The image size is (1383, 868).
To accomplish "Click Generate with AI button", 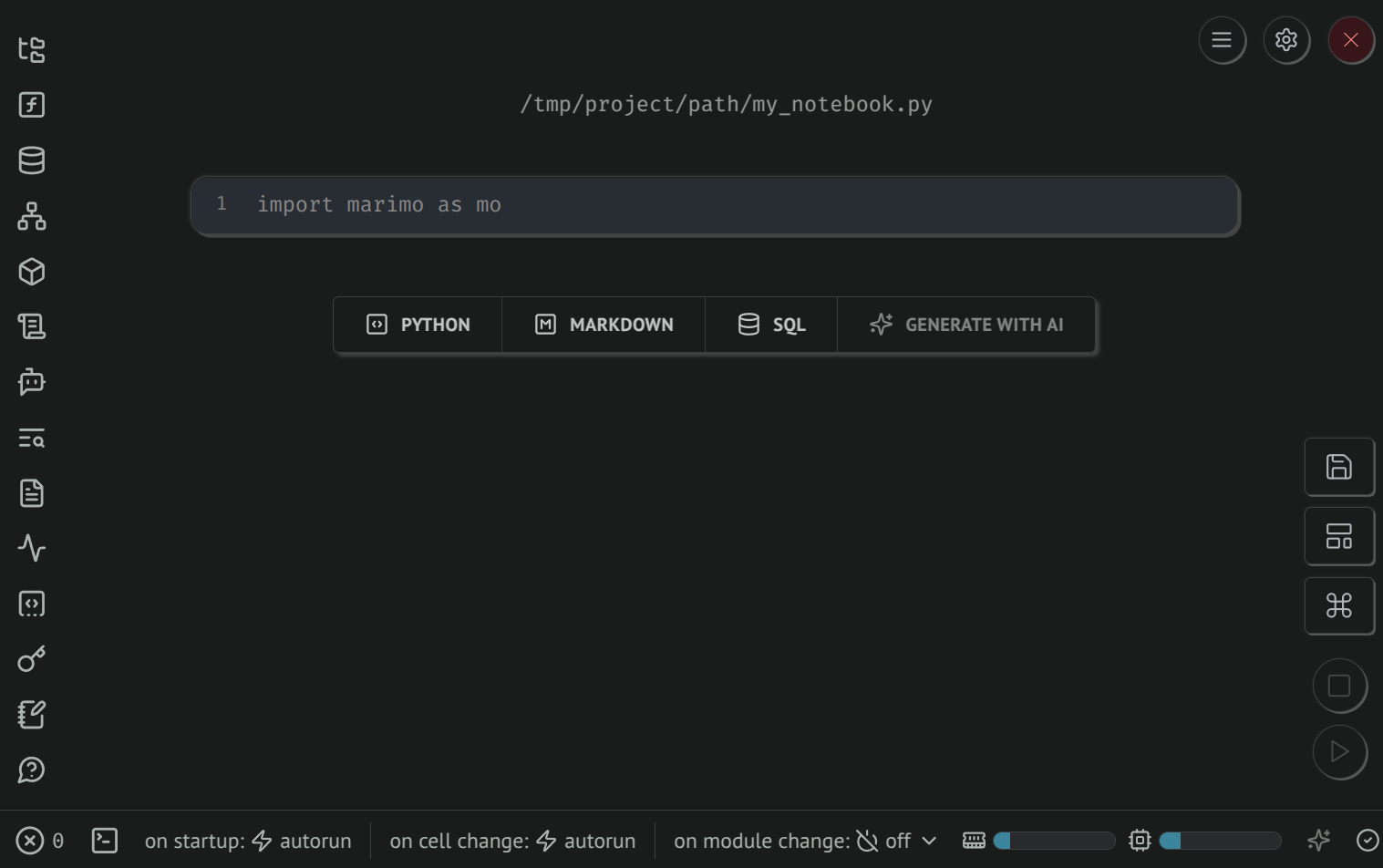I will coord(966,325).
